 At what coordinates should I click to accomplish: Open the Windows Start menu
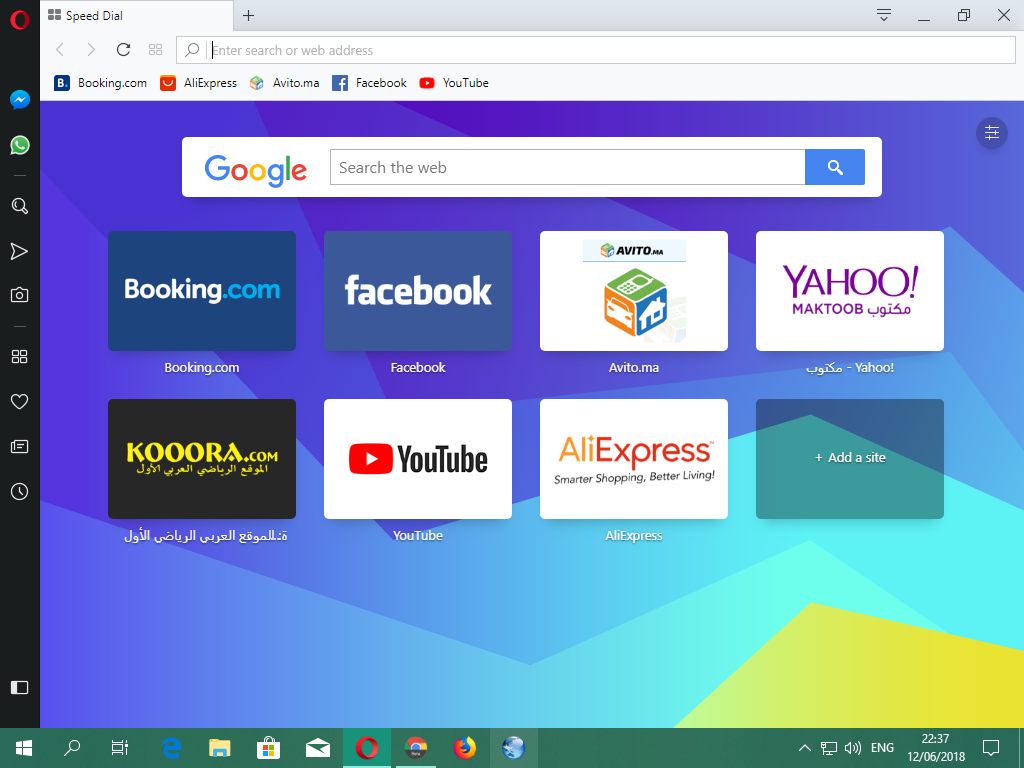(x=24, y=748)
